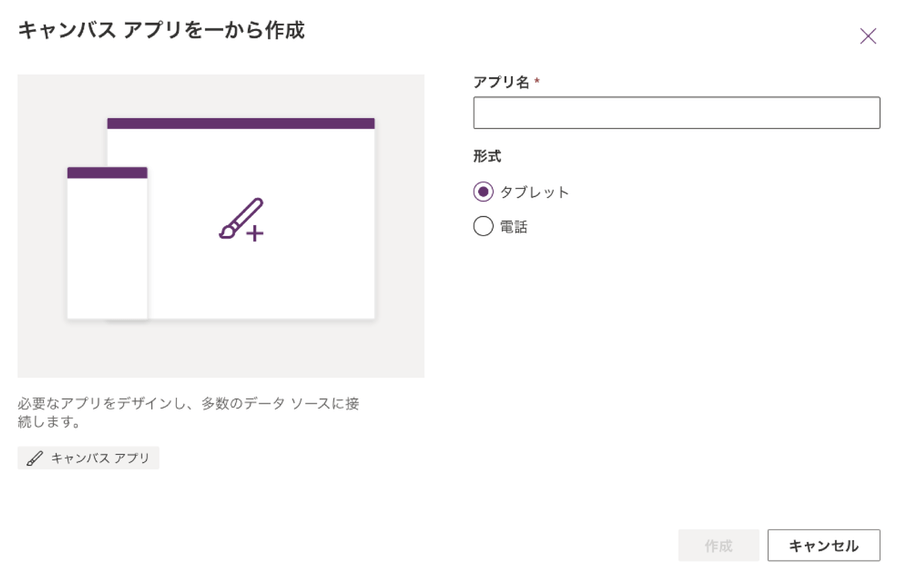Click the キャンバス アプリを一から作成 dialog title
This screenshot has width=900, height=570.
click(161, 31)
